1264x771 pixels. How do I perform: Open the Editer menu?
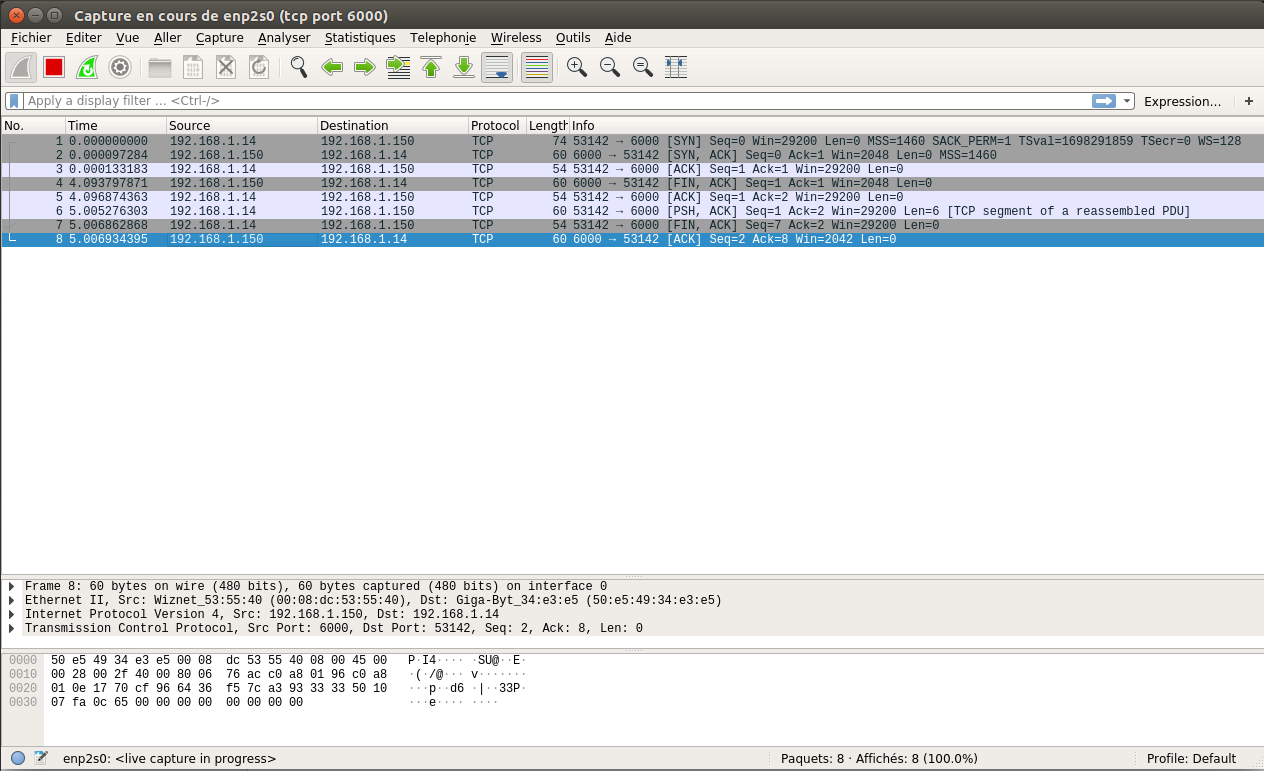[84, 38]
